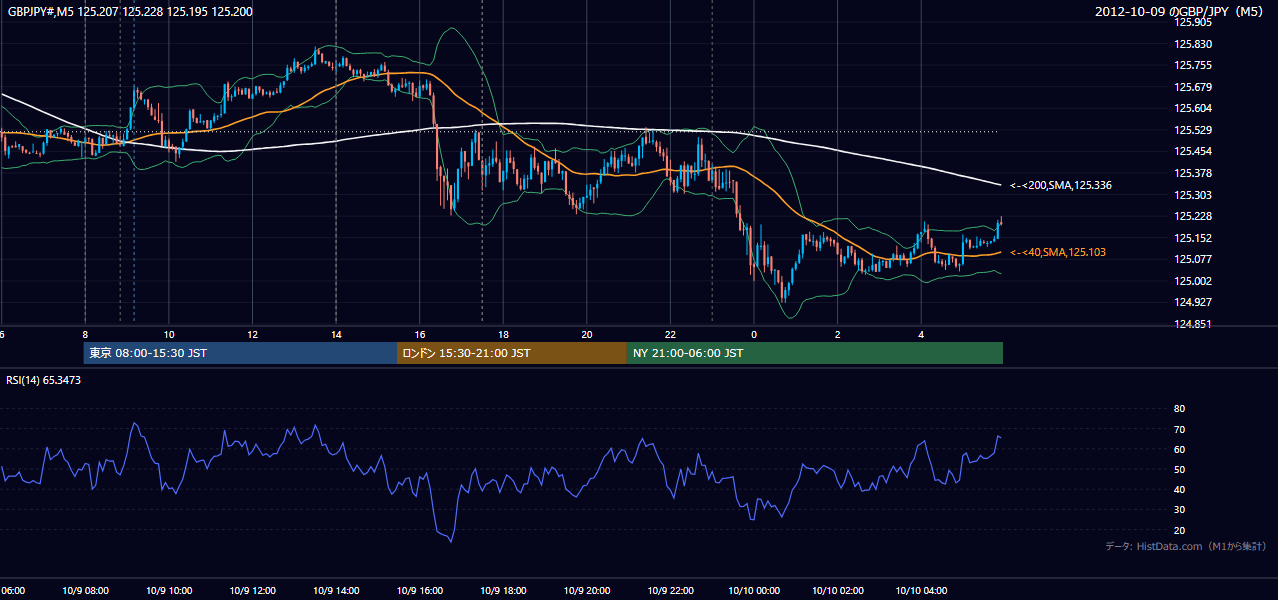Click the 10/10 04:00 time label
1278x600 pixels.
pyautogui.click(x=921, y=591)
